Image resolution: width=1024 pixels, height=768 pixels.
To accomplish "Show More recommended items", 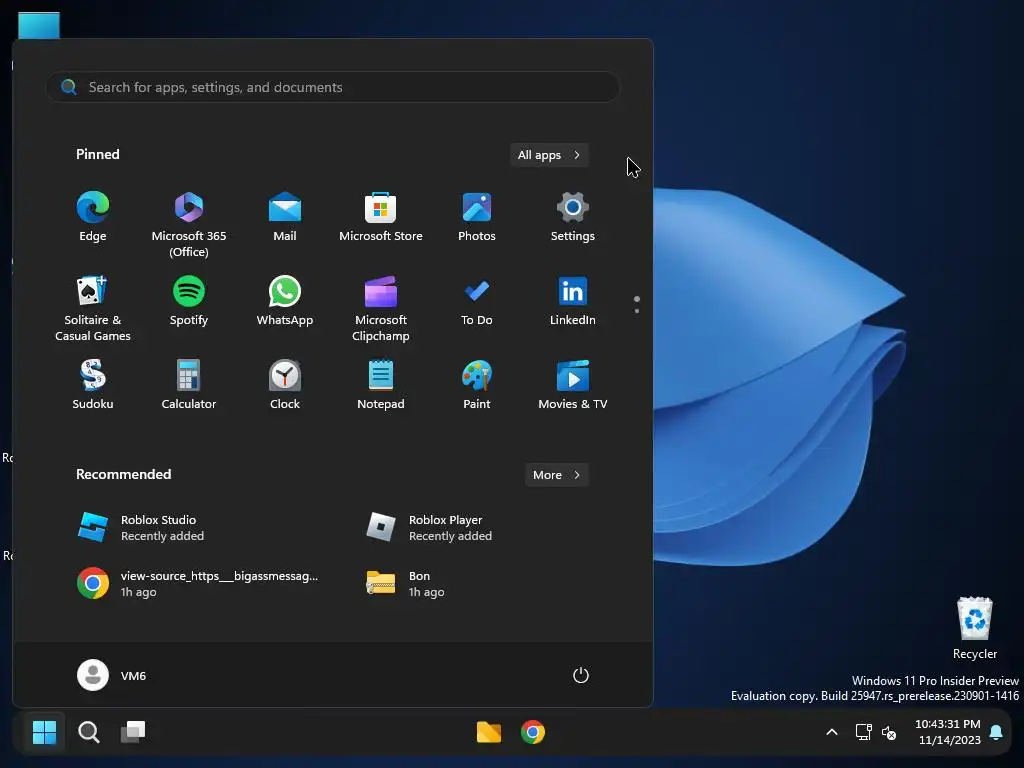I will tap(556, 475).
